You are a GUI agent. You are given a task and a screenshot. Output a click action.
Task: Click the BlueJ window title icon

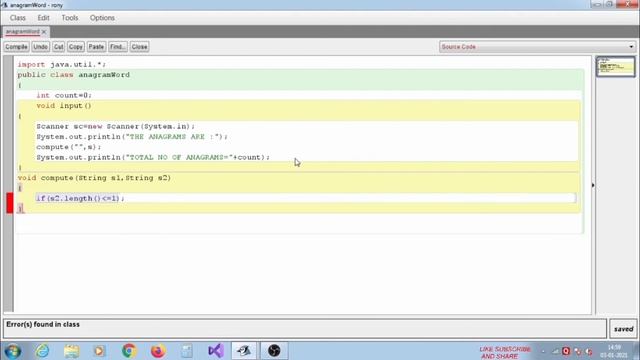pos(4,5)
